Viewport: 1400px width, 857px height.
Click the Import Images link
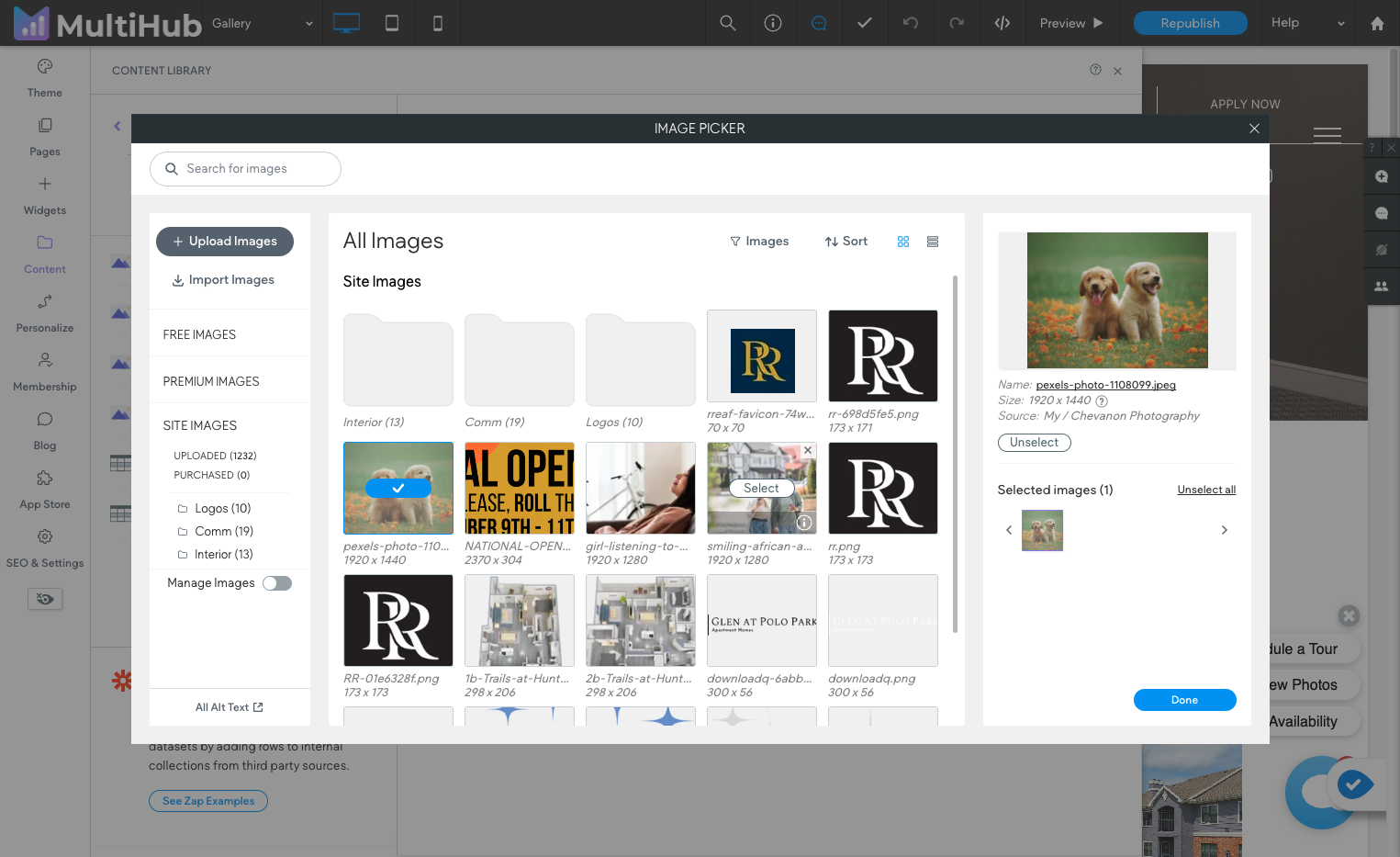223,280
